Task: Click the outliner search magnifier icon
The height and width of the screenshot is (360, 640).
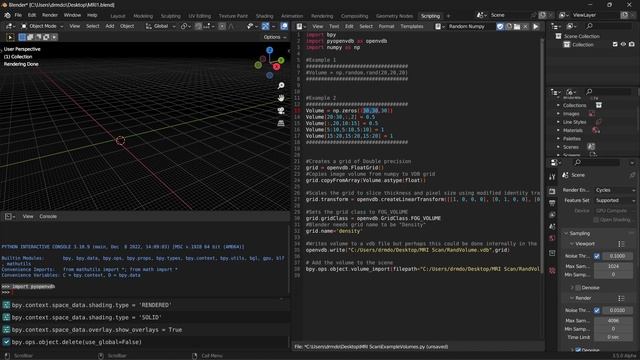Action: (589, 27)
